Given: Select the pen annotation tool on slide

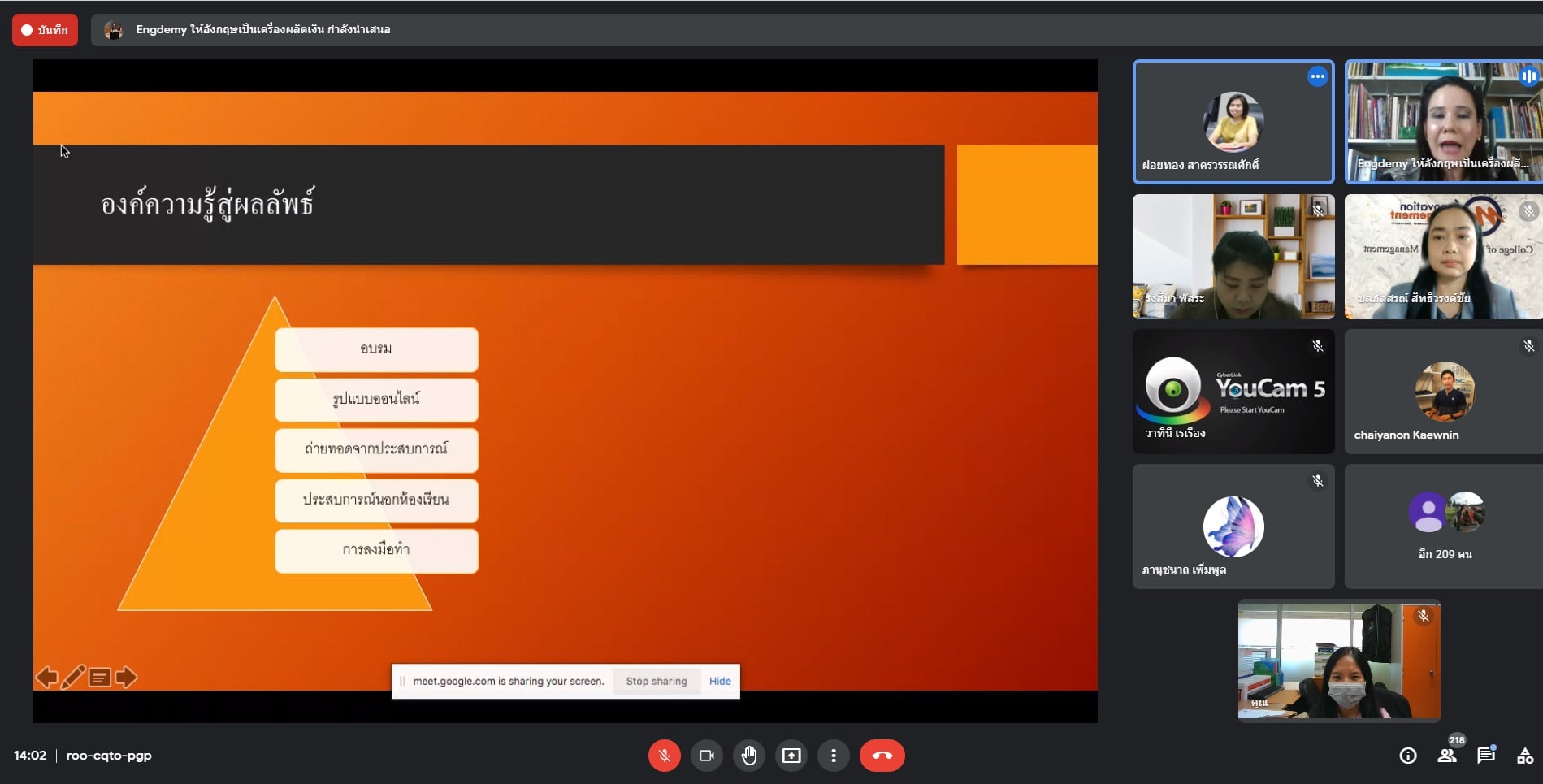Looking at the screenshot, I should coord(73,677).
